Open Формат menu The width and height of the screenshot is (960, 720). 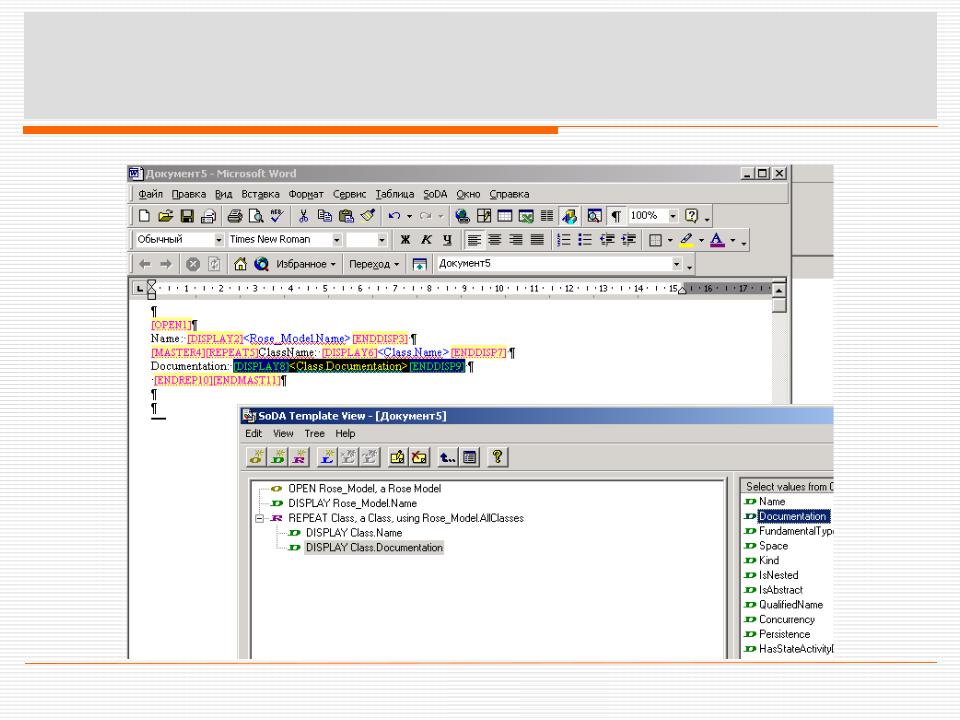click(306, 194)
